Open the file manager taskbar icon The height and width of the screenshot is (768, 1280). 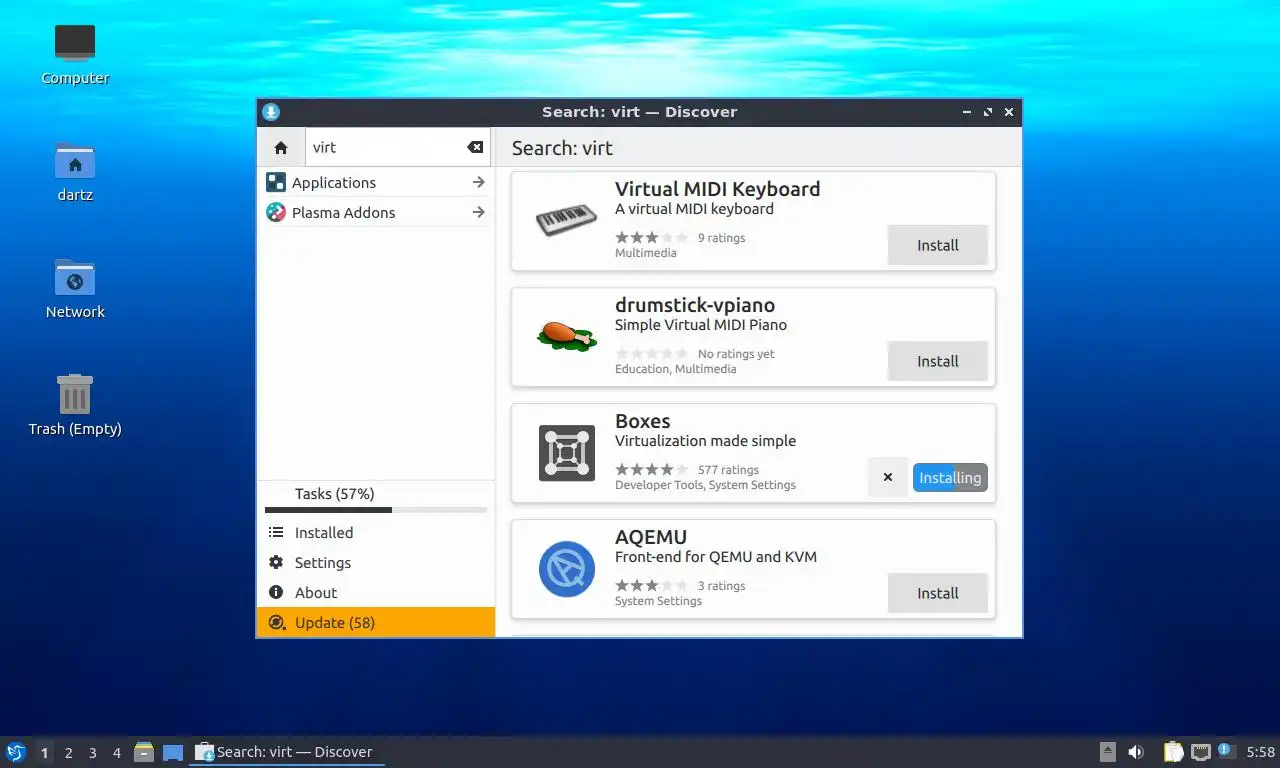pos(144,752)
